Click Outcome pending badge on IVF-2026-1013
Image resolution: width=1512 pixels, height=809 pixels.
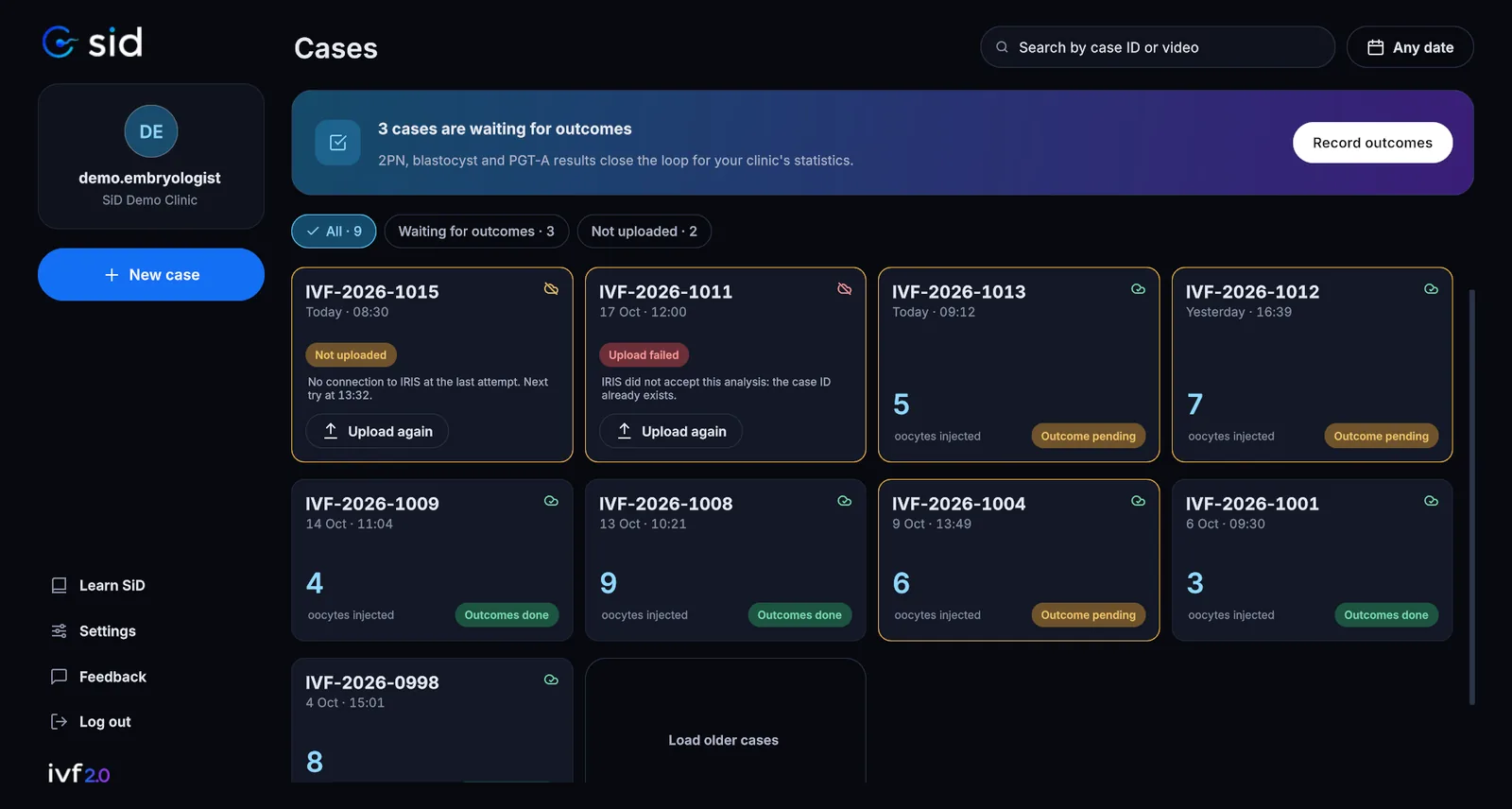click(1089, 436)
